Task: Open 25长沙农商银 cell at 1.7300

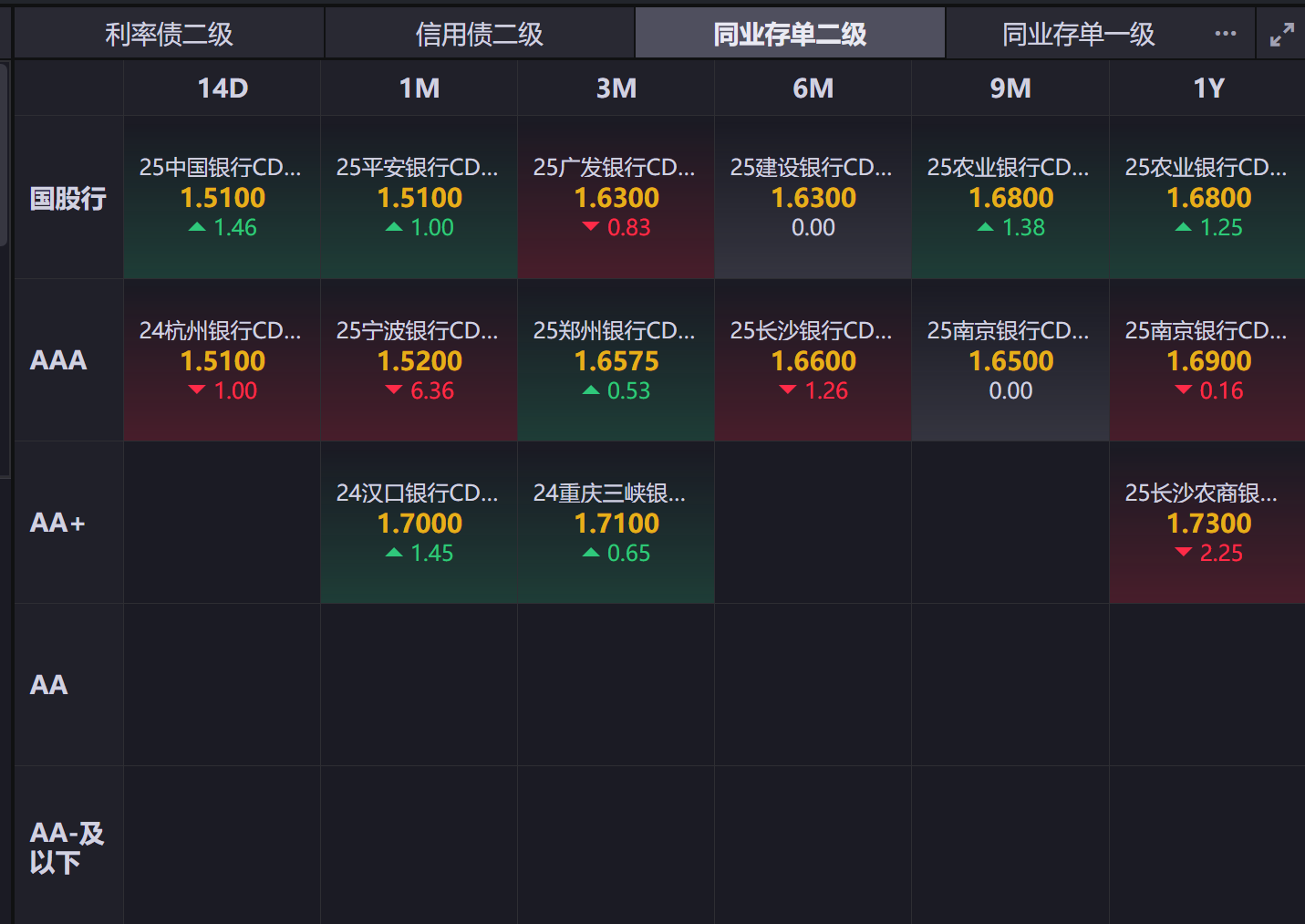Action: point(1208,523)
